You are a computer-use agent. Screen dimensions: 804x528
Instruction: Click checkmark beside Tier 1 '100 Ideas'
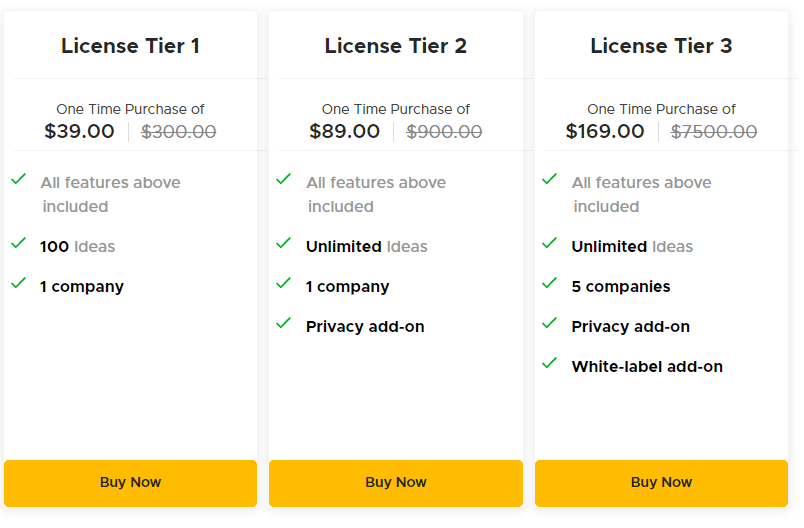(18, 243)
